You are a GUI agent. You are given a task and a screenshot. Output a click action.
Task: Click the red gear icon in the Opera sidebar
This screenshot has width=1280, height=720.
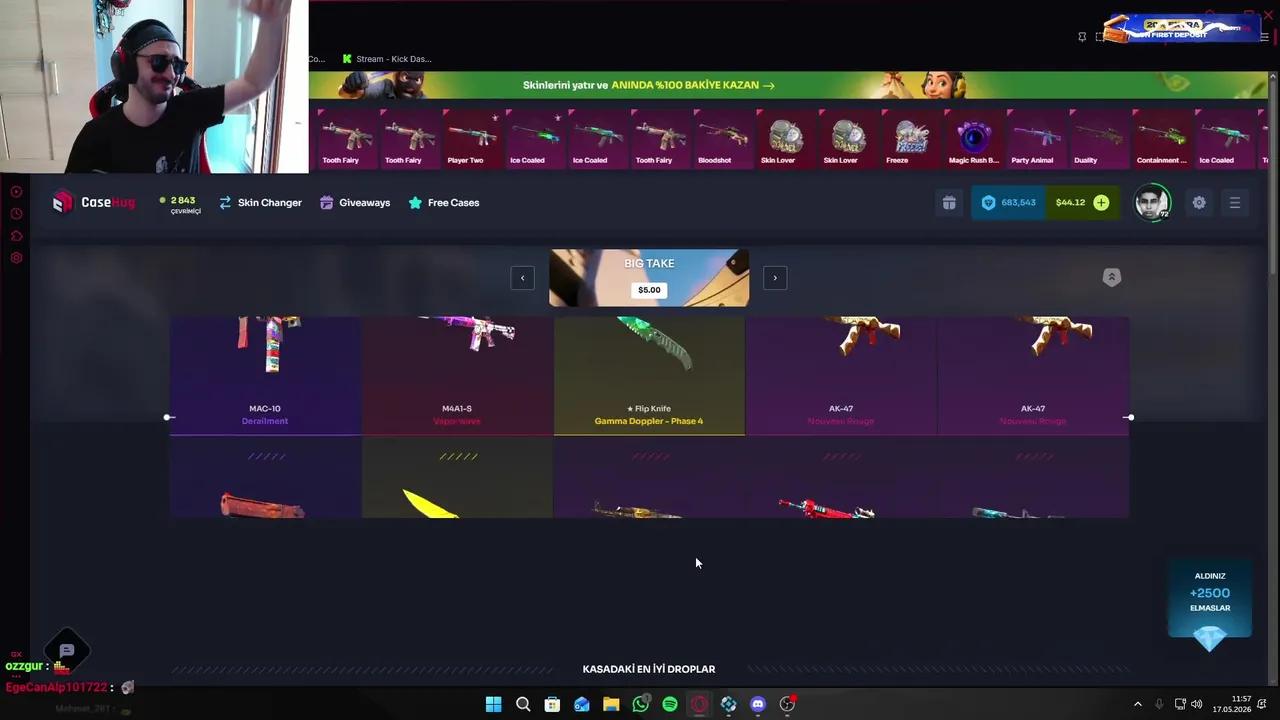click(16, 258)
